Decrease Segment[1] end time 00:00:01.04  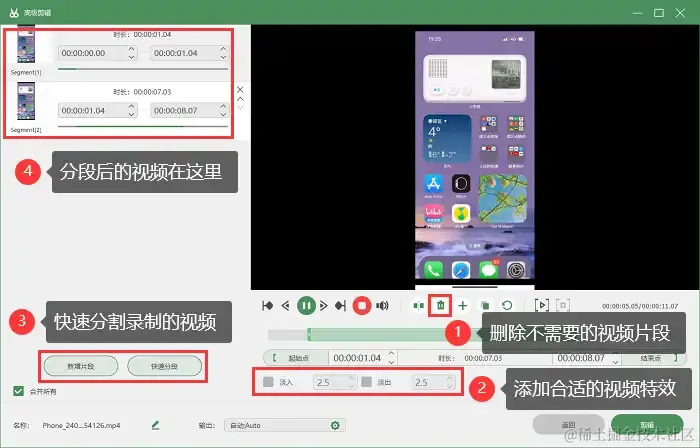223,57
